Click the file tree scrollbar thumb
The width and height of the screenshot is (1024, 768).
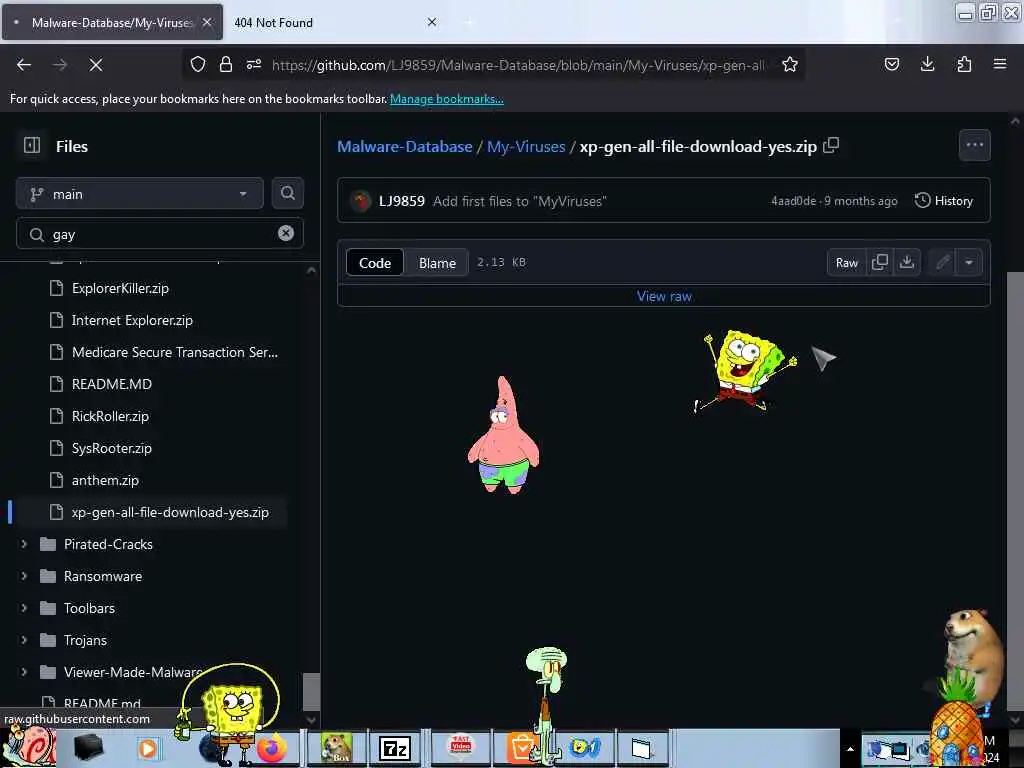point(312,692)
